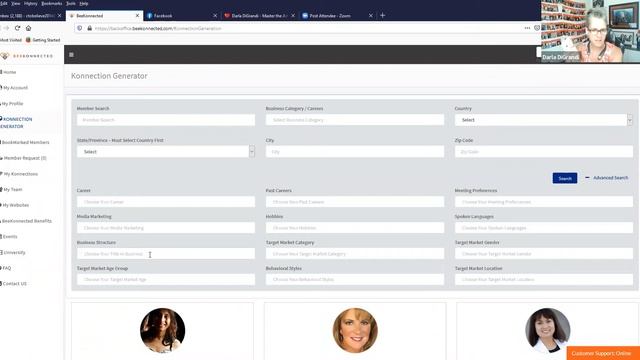Open My Websites in the sidebar
This screenshot has width=640, height=360.
coord(15,205)
